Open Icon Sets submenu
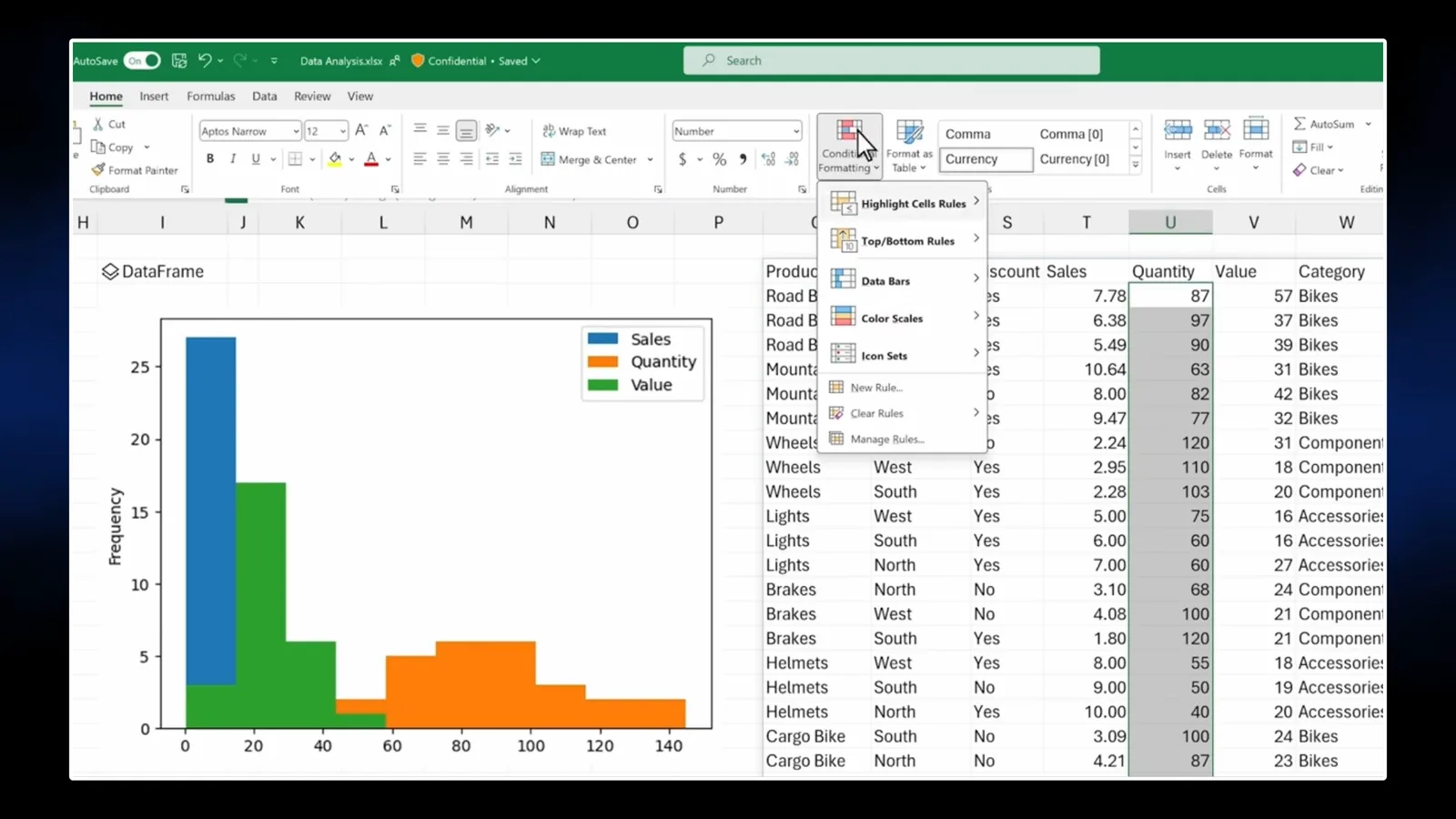1456x819 pixels. point(903,355)
